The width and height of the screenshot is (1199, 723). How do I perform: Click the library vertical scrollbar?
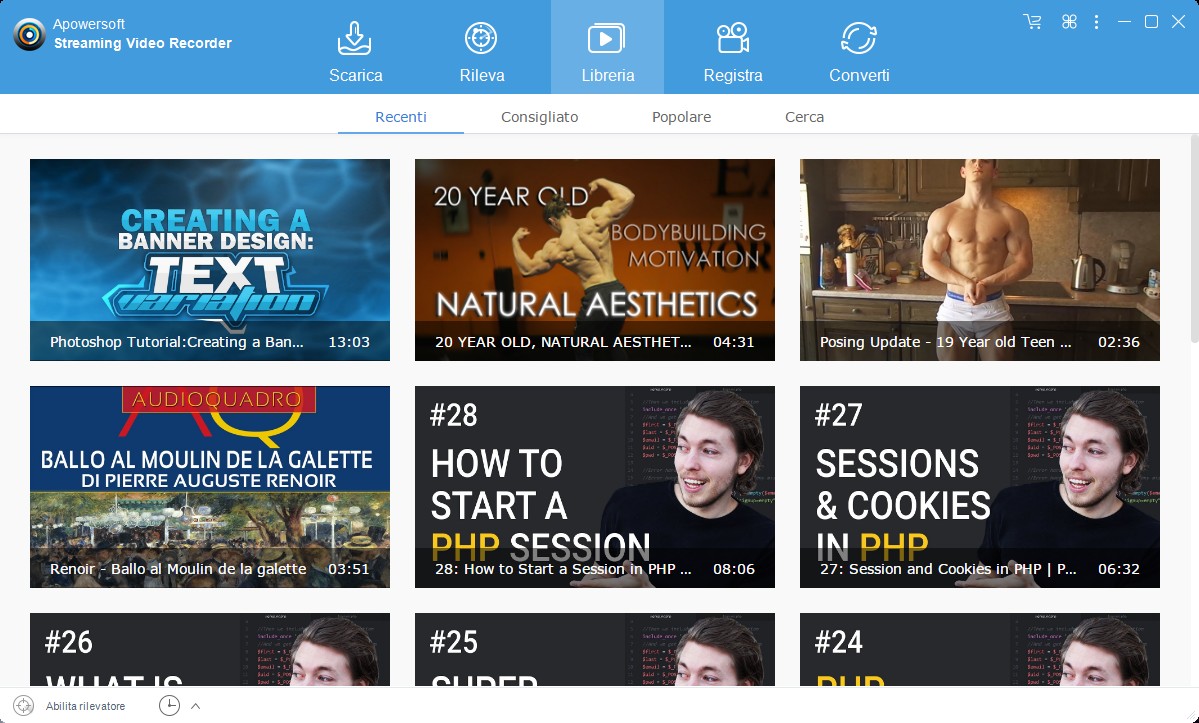click(x=1194, y=238)
